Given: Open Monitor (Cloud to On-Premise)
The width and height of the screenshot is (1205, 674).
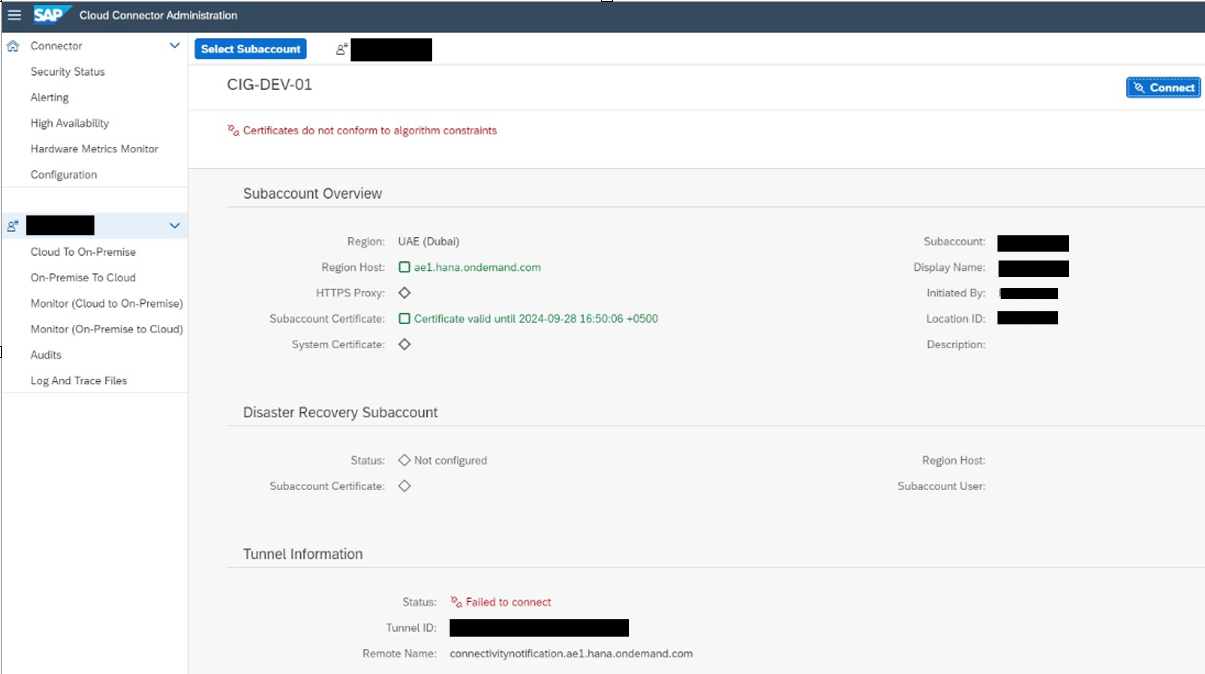Looking at the screenshot, I should pyautogui.click(x=106, y=303).
